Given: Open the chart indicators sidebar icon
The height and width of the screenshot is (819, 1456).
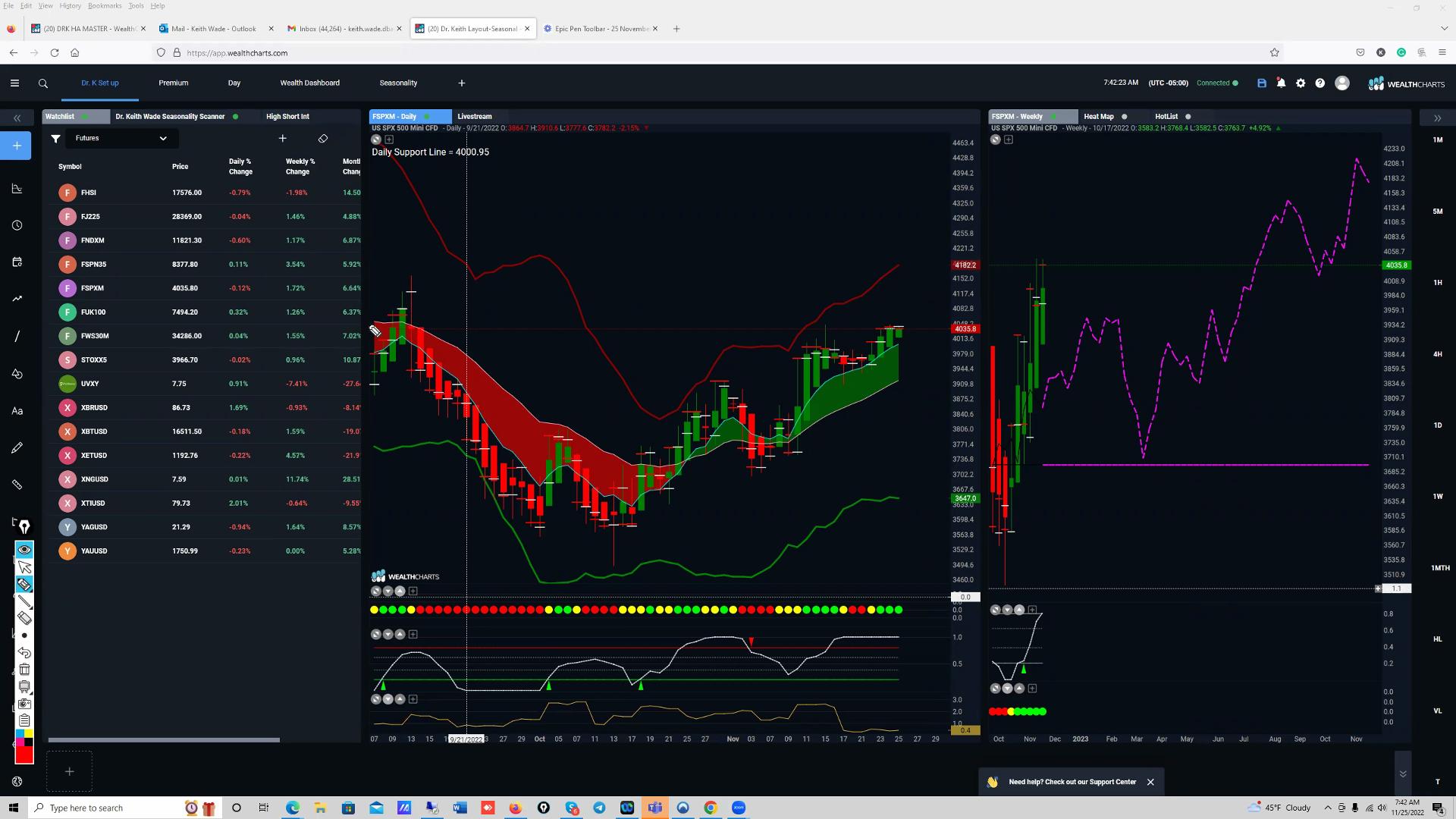Looking at the screenshot, I should pos(17,188).
